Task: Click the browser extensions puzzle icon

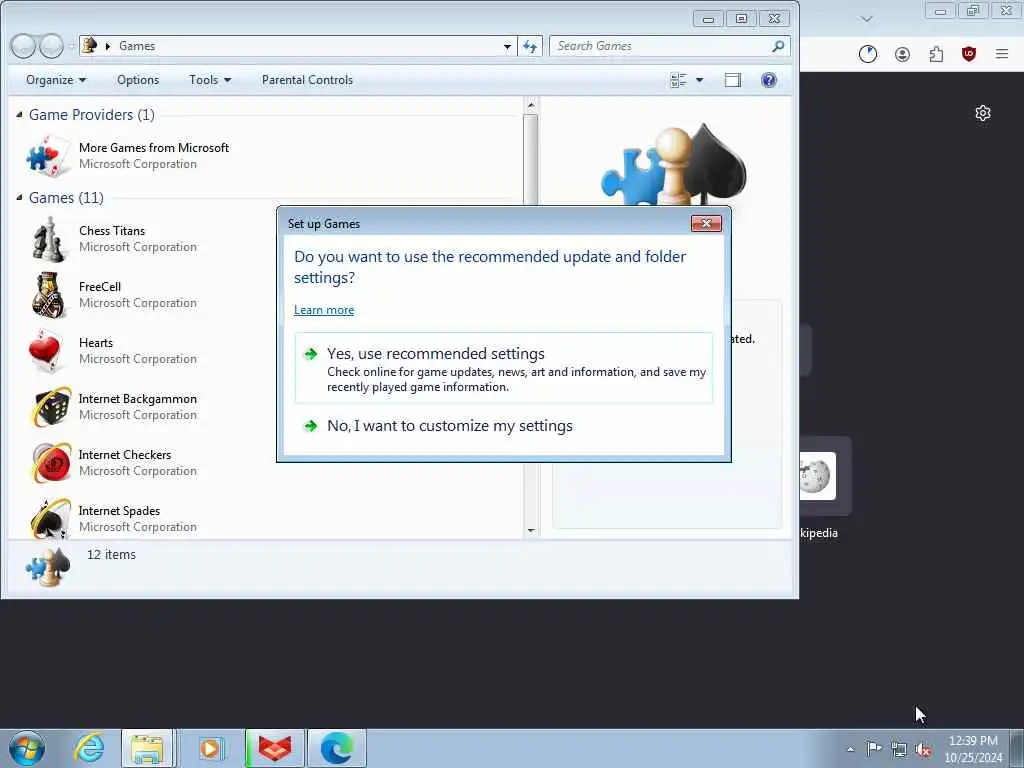Action: [x=936, y=54]
